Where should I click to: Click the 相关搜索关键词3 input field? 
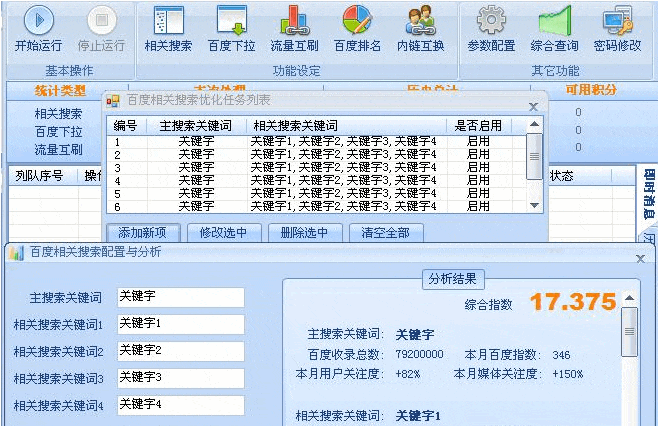pyautogui.click(x=180, y=378)
